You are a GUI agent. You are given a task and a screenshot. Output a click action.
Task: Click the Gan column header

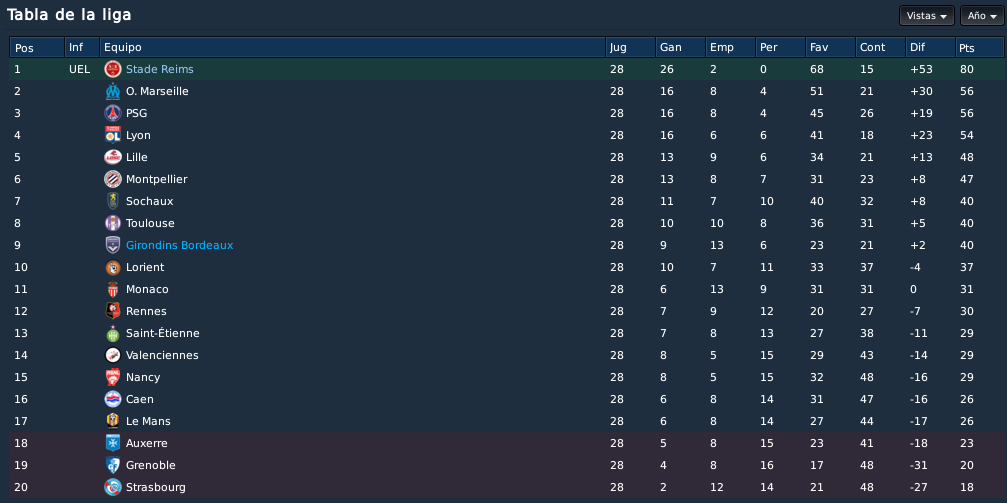click(680, 48)
